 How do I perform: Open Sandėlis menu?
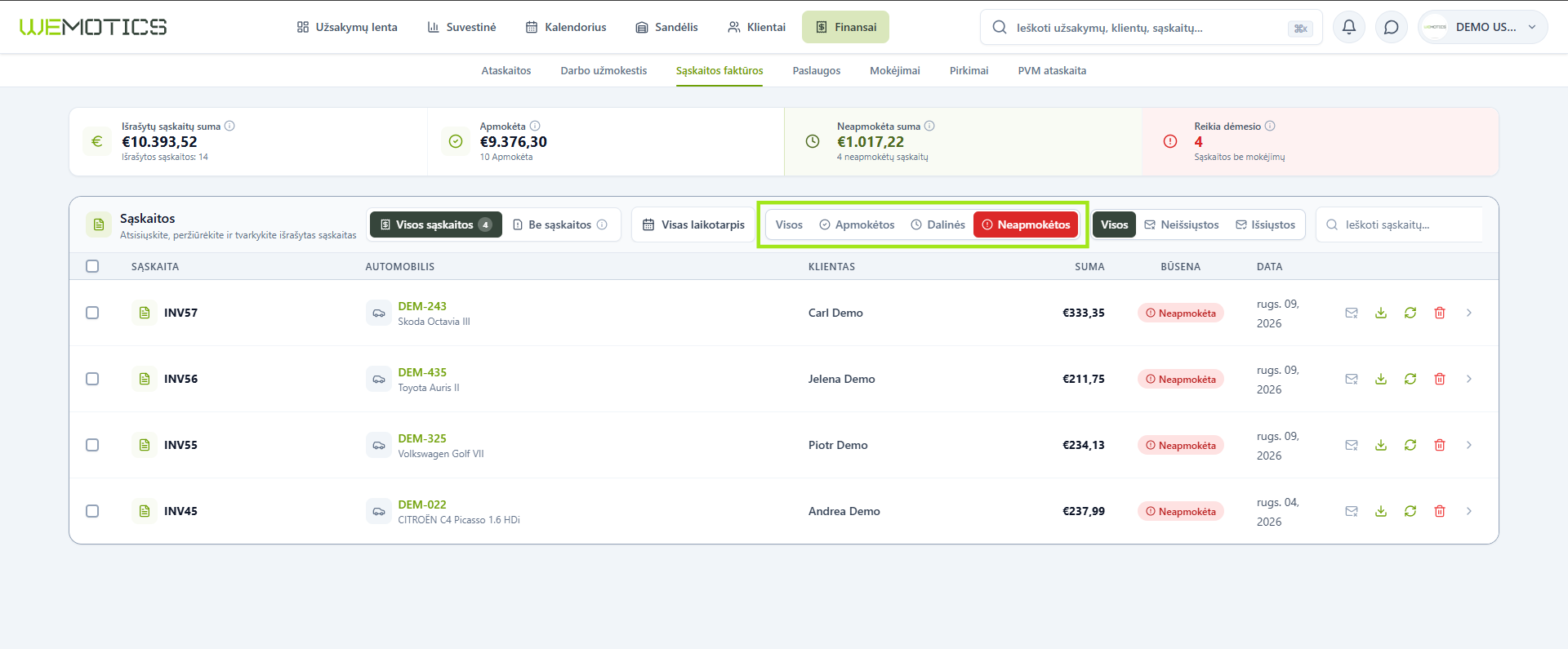tap(666, 27)
